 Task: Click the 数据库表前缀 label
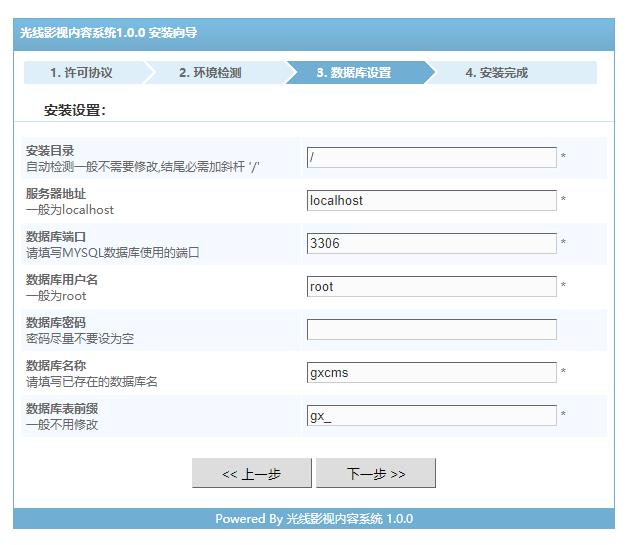click(62, 409)
